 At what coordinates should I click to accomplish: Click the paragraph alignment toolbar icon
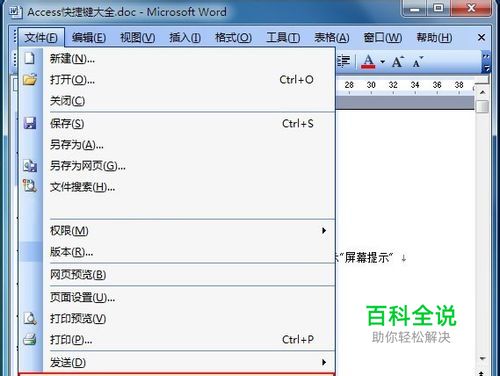click(343, 62)
